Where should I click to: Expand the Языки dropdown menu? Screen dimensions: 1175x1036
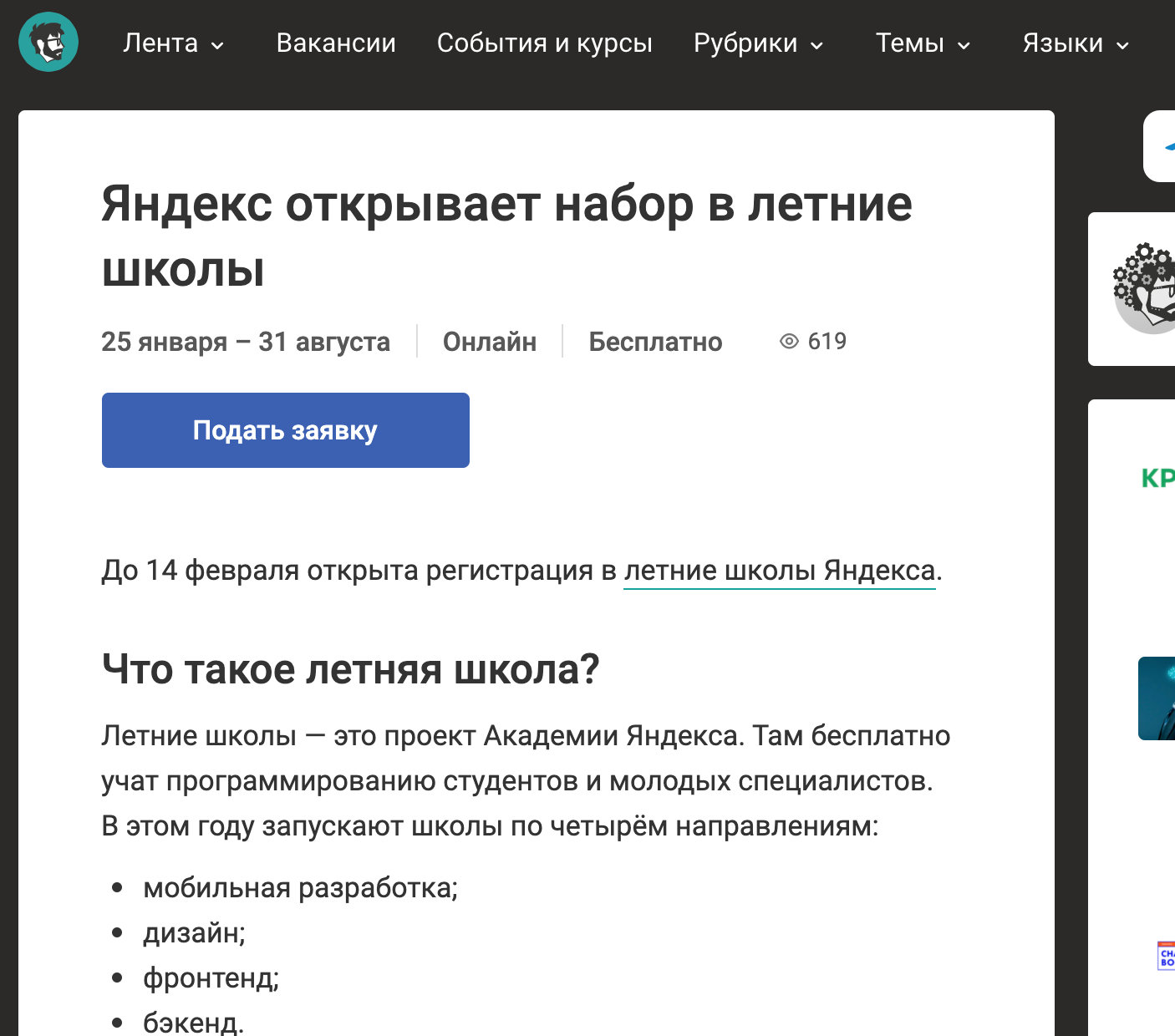coord(1076,43)
